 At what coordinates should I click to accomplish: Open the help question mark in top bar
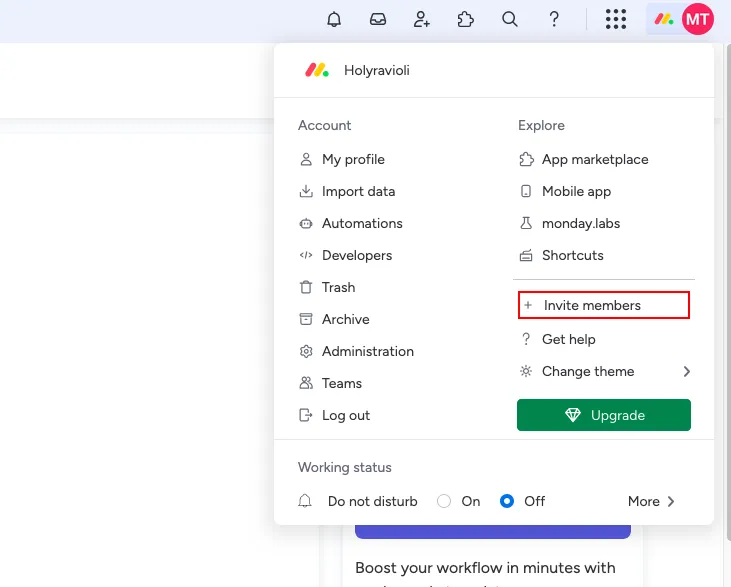tap(554, 19)
